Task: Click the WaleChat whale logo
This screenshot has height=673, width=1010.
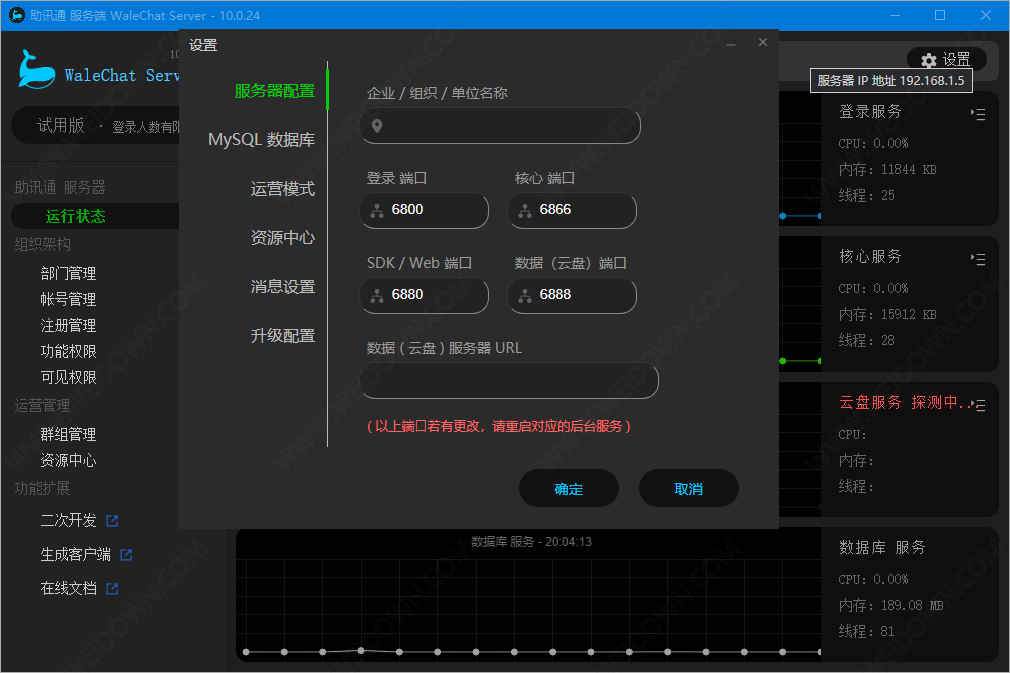Action: (35, 70)
